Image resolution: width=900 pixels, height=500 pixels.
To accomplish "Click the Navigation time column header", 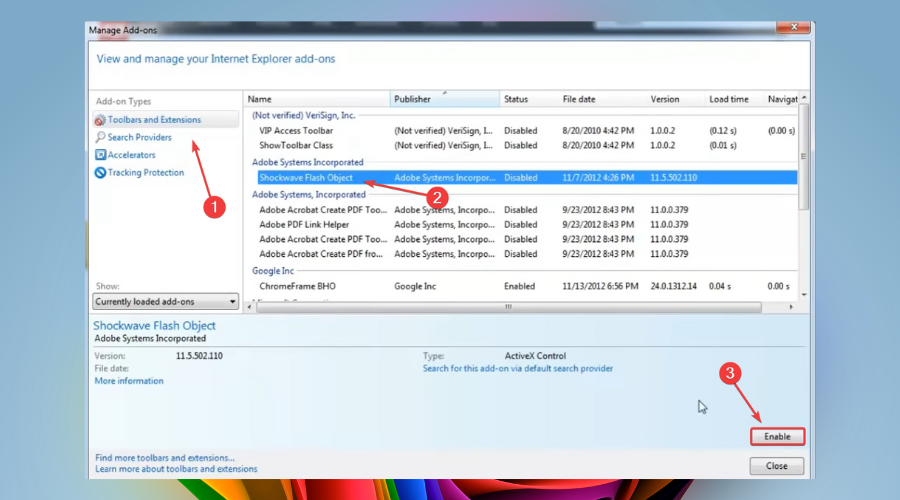I will click(782, 99).
